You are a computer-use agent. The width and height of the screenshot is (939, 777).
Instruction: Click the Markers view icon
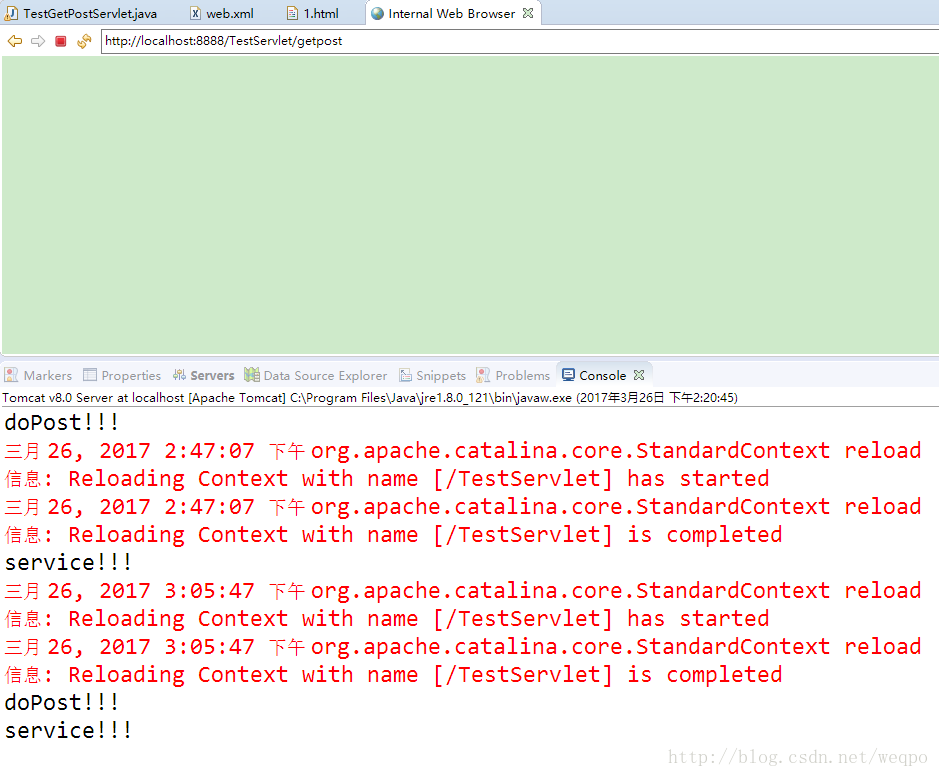pyautogui.click(x=11, y=375)
